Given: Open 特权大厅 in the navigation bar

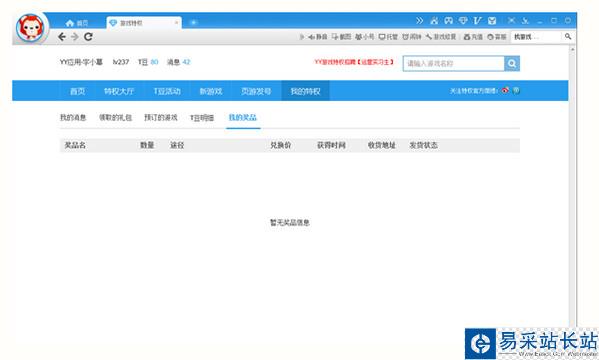Looking at the screenshot, I should tap(119, 91).
